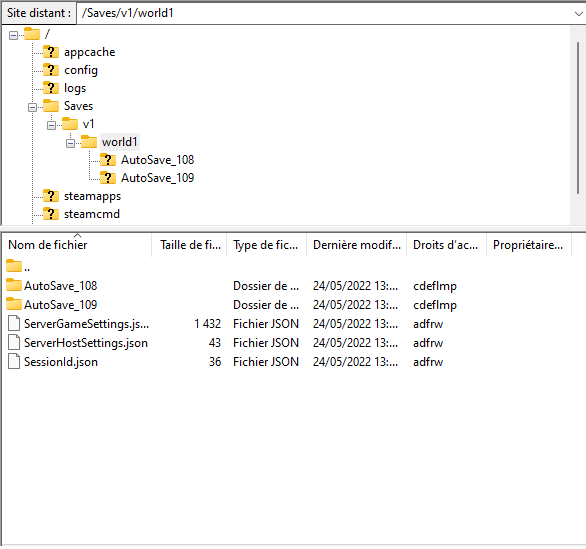The width and height of the screenshot is (586, 549).
Task: Collapse the v1 folder node
Action: (x=52, y=126)
